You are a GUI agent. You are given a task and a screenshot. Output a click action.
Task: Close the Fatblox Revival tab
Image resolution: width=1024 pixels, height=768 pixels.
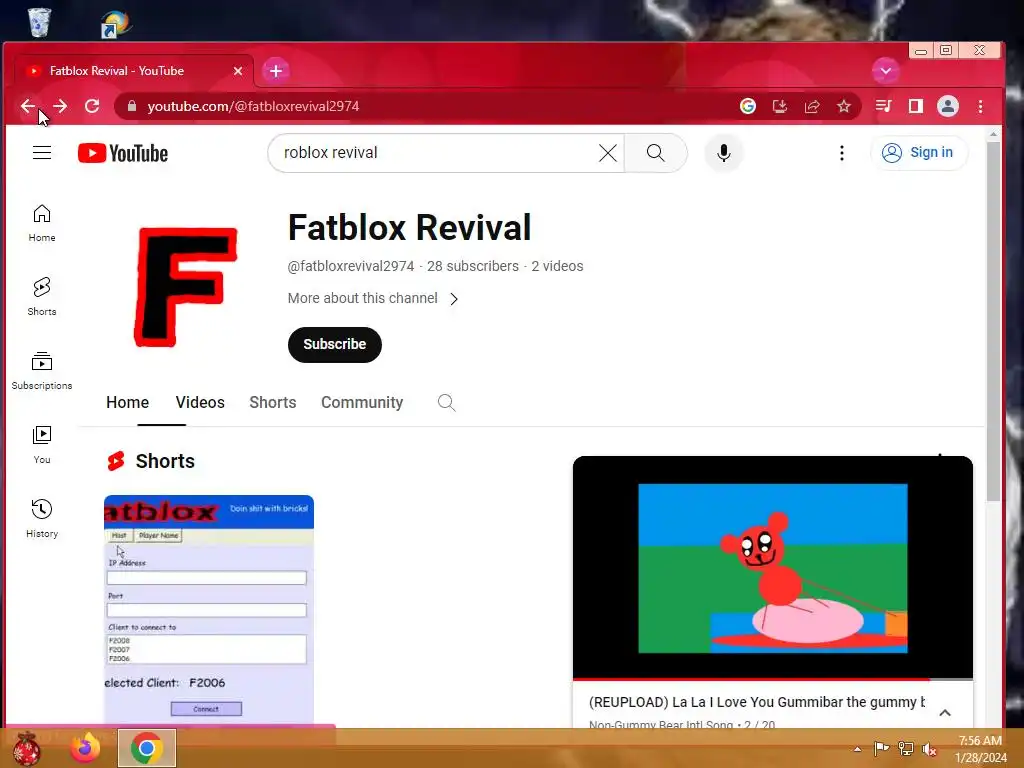(238, 71)
